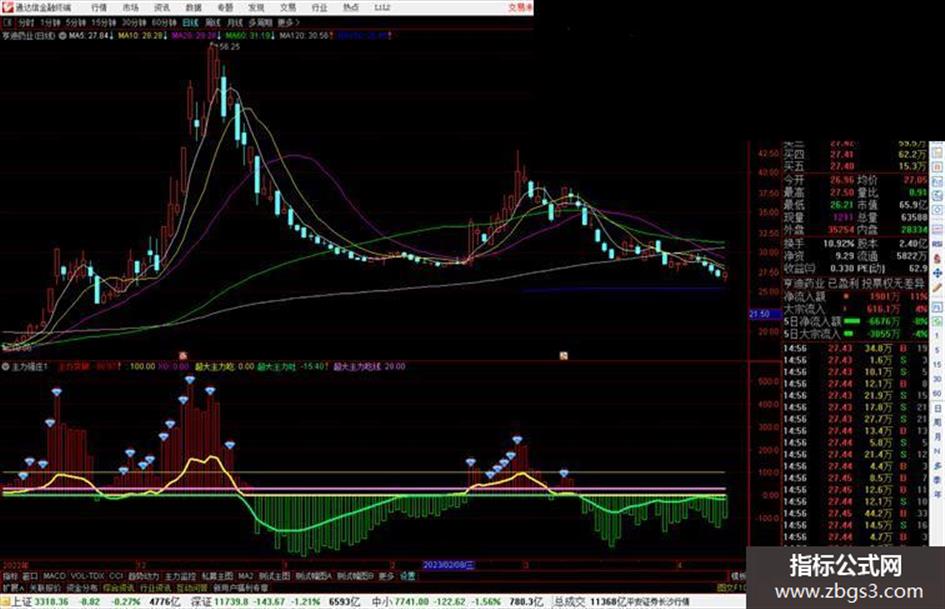Select the 年 button in right sidebar
945x609 pixels.
(x=937, y=494)
